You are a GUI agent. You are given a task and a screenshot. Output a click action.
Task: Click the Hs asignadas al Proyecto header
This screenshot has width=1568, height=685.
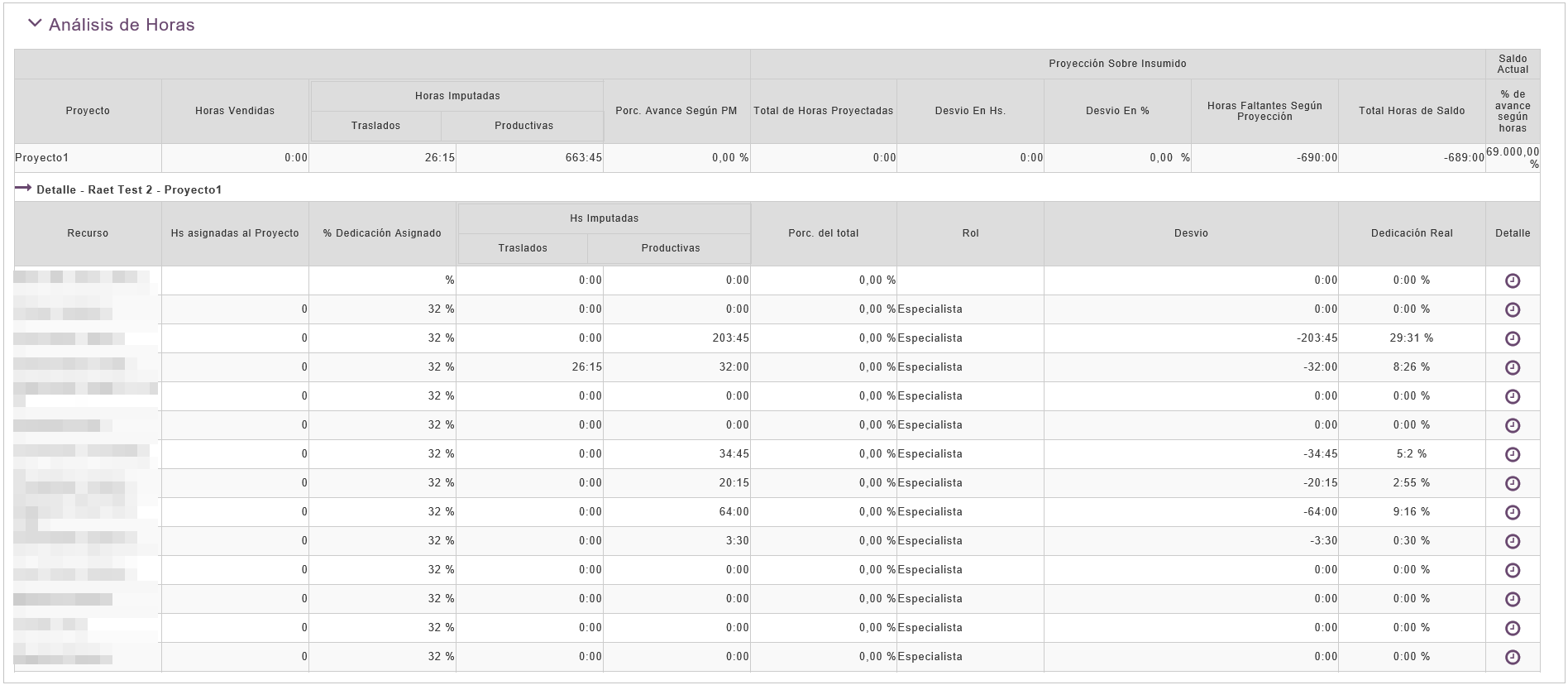click(x=235, y=233)
